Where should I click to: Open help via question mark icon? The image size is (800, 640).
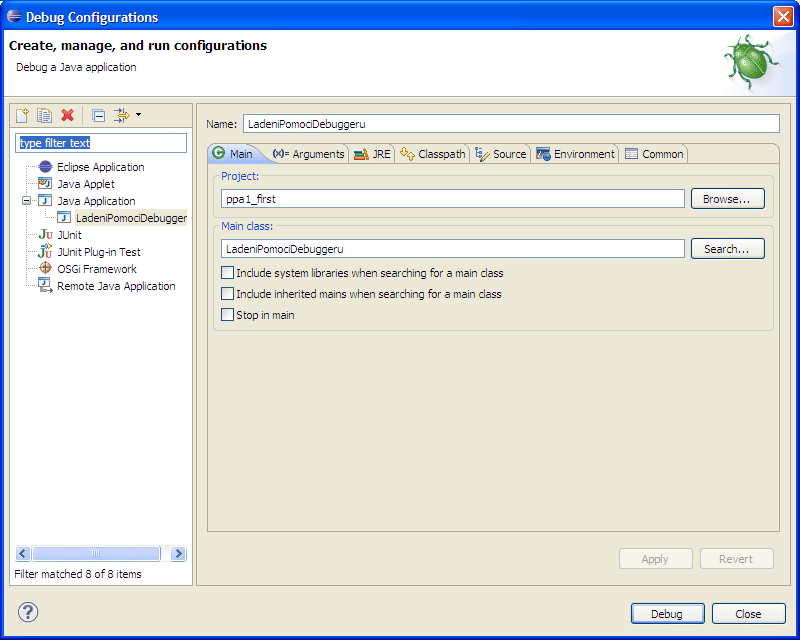(28, 612)
